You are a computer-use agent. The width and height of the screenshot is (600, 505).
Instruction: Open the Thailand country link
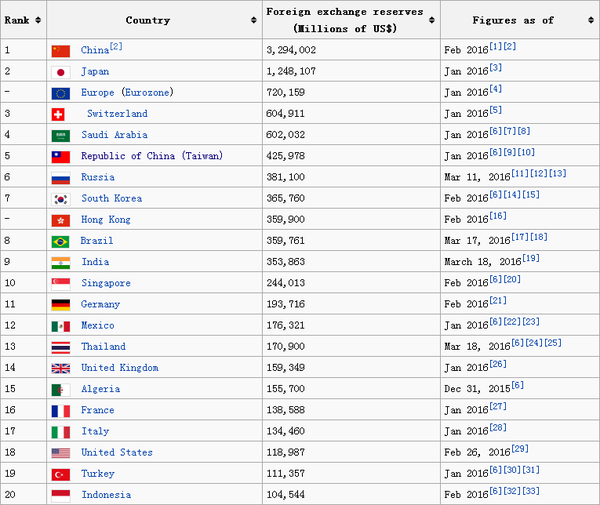pos(103,346)
